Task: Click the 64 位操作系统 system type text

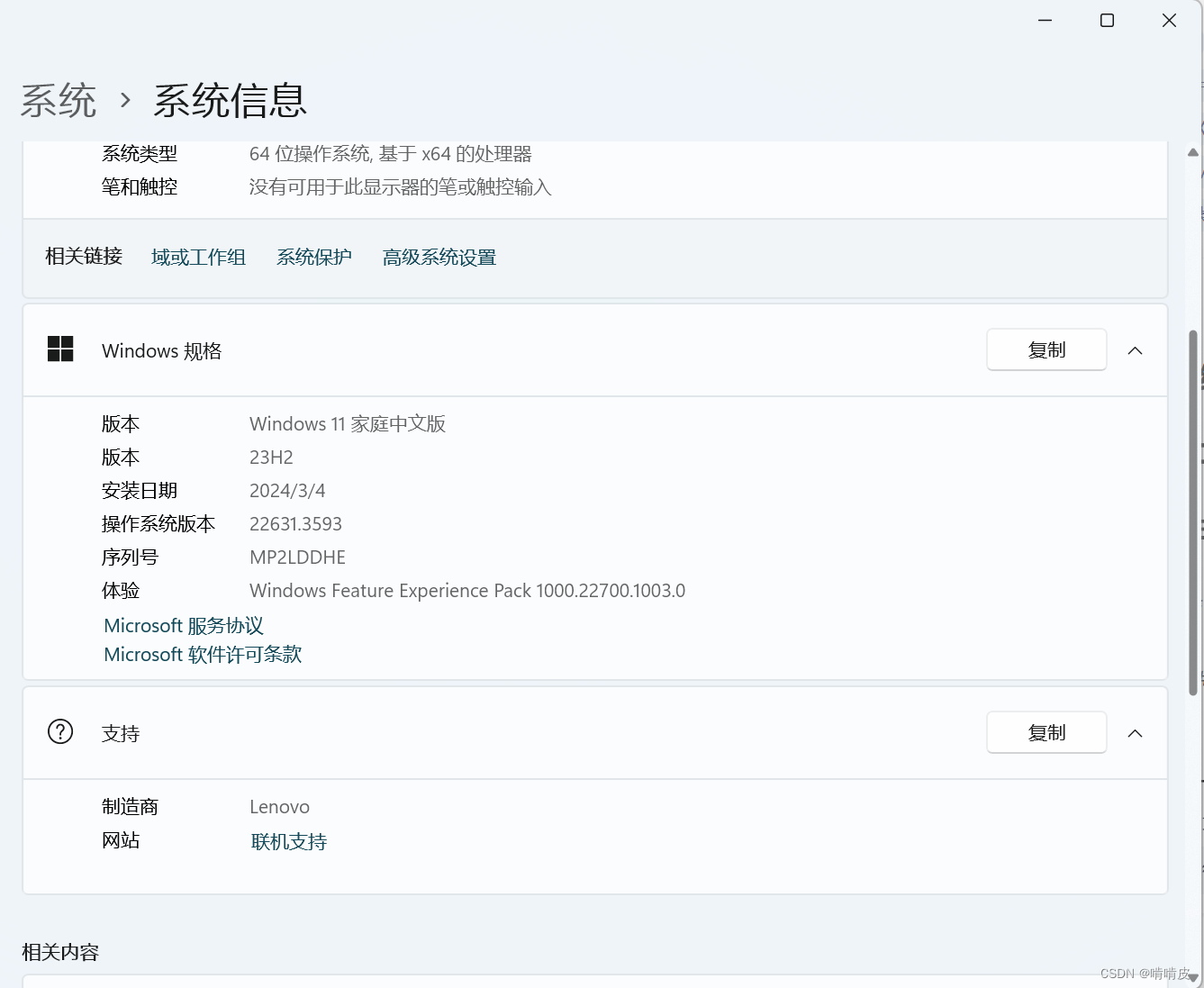Action: pos(391,154)
